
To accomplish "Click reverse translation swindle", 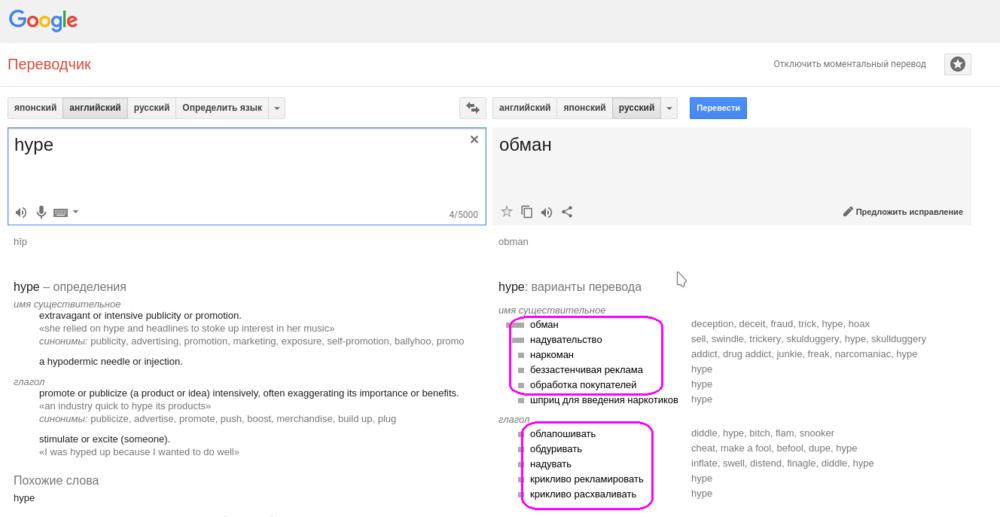I will (727, 339).
